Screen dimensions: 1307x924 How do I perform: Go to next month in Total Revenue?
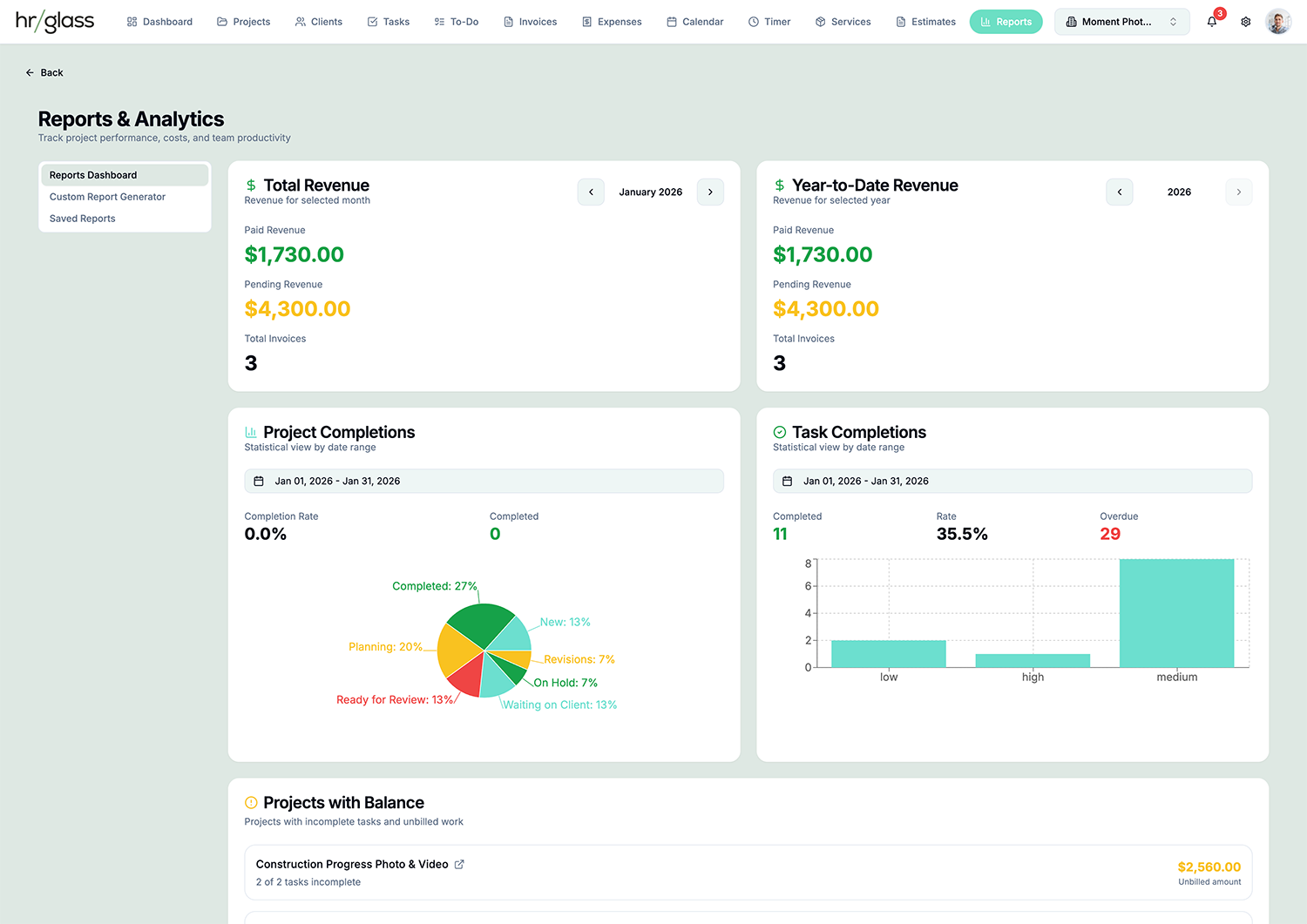pyautogui.click(x=710, y=192)
